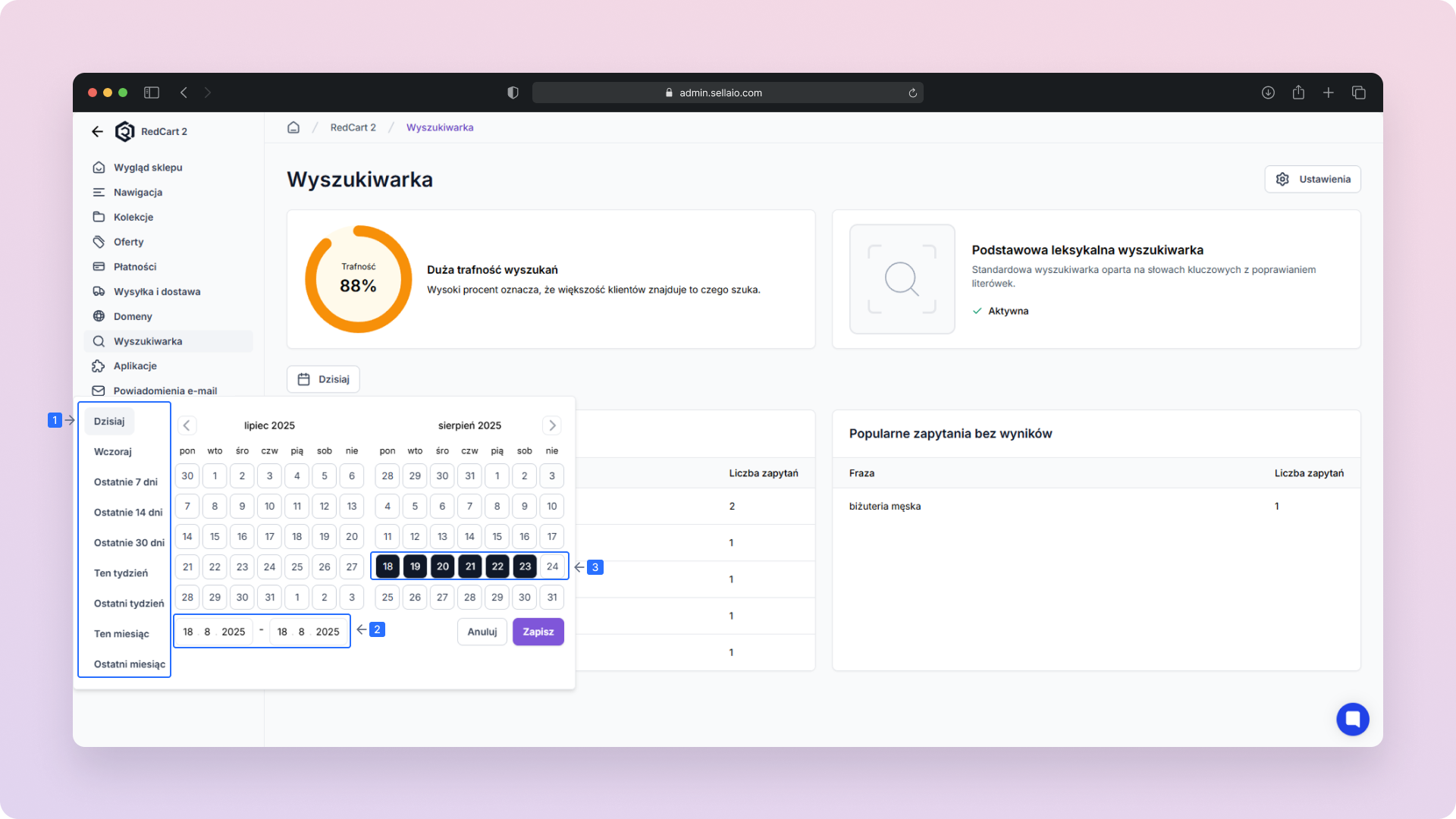Toggle the browser sidebar icon
This screenshot has width=1456, height=819.
(x=152, y=93)
